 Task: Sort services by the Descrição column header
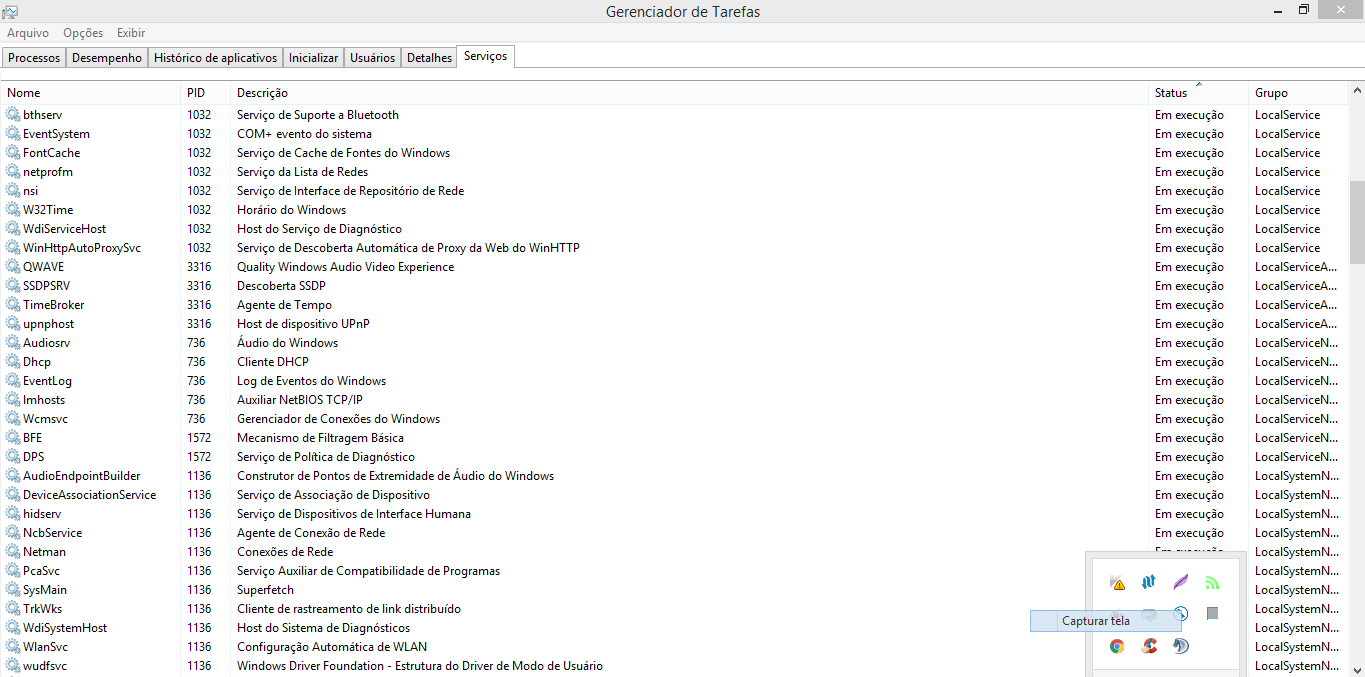689,93
